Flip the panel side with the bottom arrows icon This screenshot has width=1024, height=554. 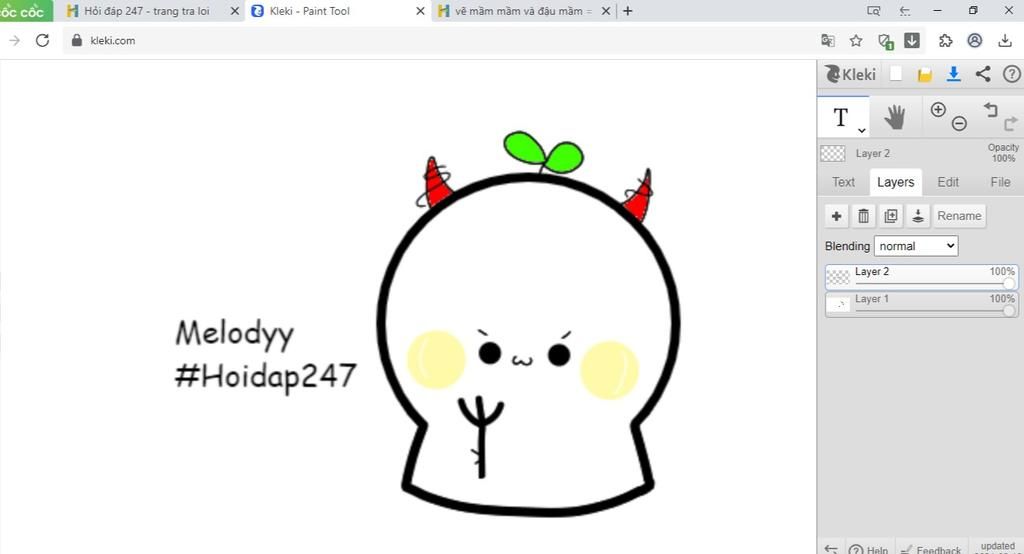click(x=831, y=549)
